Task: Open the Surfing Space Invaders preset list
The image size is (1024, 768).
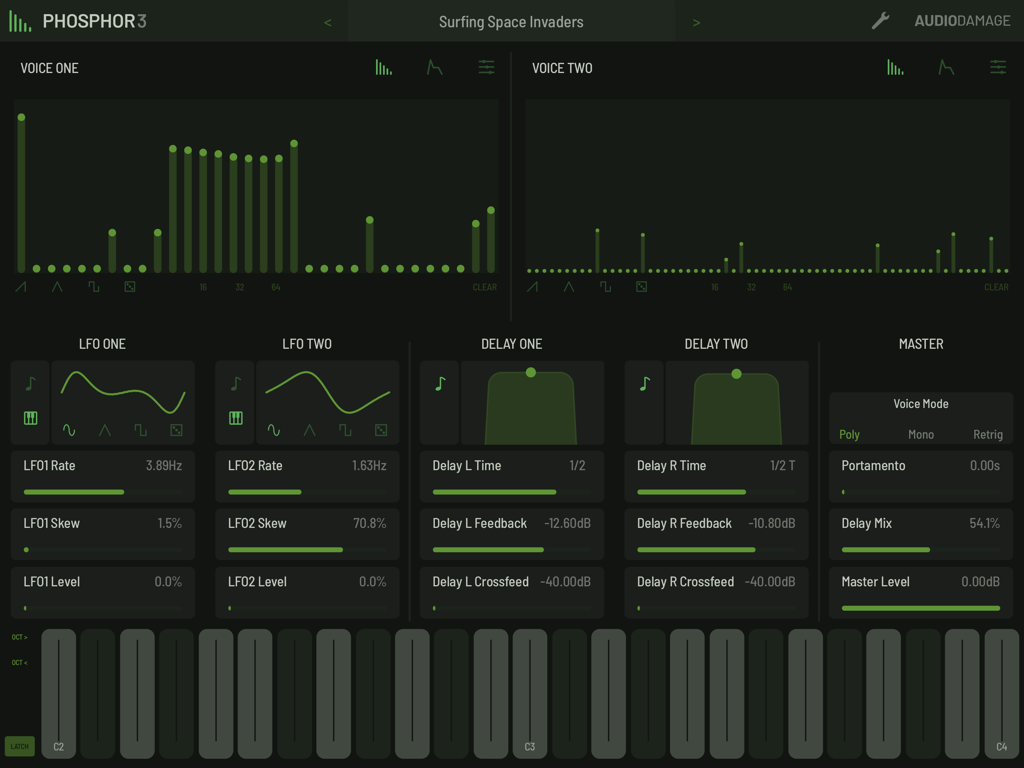Action: 511,22
